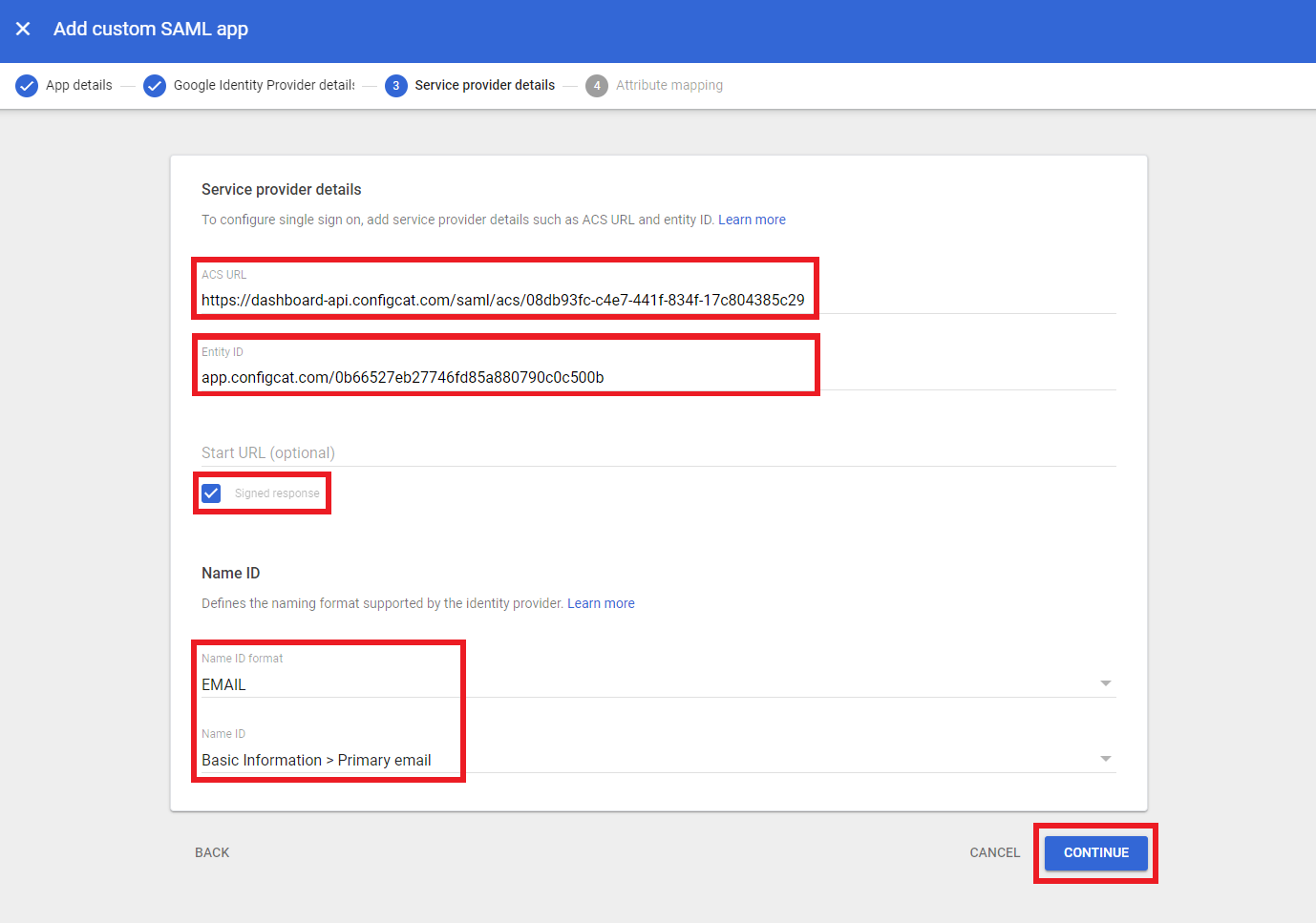Click the Google Identity Provider details checkmark
Viewport: 1316px width, 923px height.
click(154, 85)
